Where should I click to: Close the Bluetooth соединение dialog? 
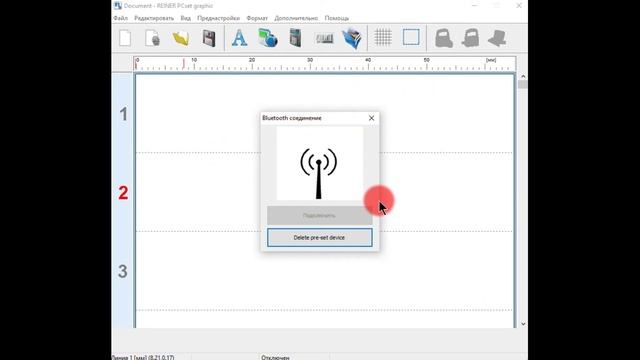click(x=371, y=118)
